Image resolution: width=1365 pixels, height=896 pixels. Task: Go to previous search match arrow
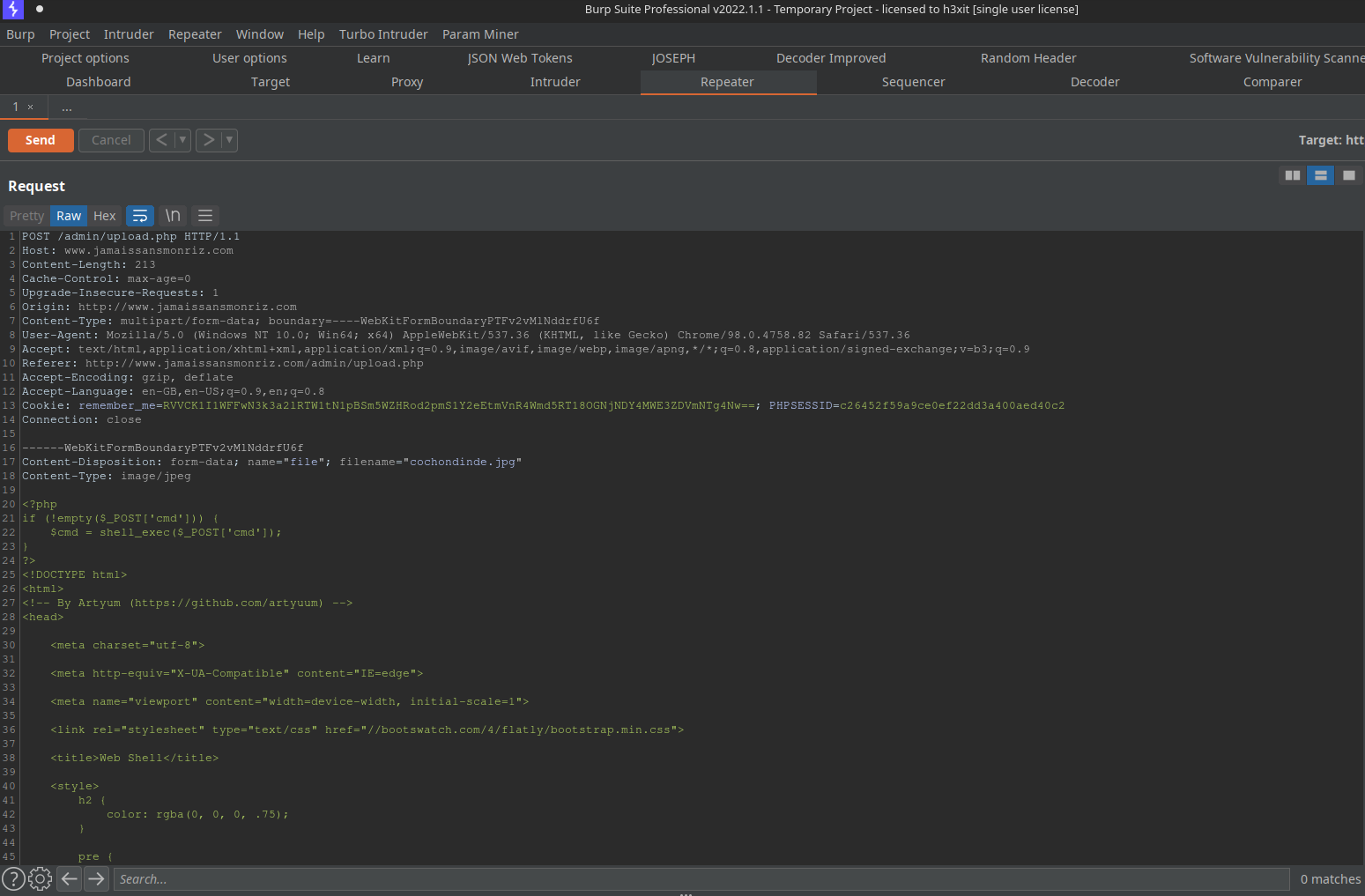pyautogui.click(x=69, y=878)
